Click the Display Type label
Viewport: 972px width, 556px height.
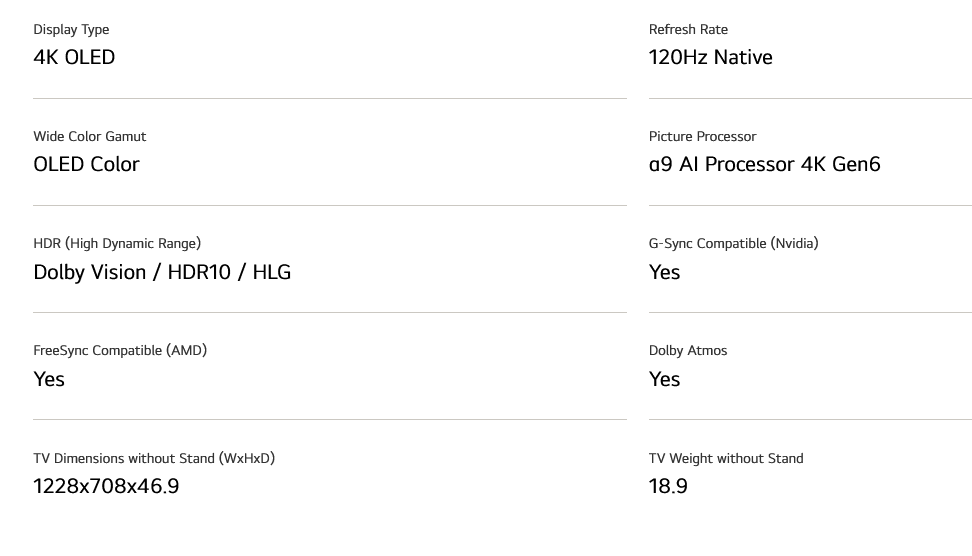pos(71,30)
